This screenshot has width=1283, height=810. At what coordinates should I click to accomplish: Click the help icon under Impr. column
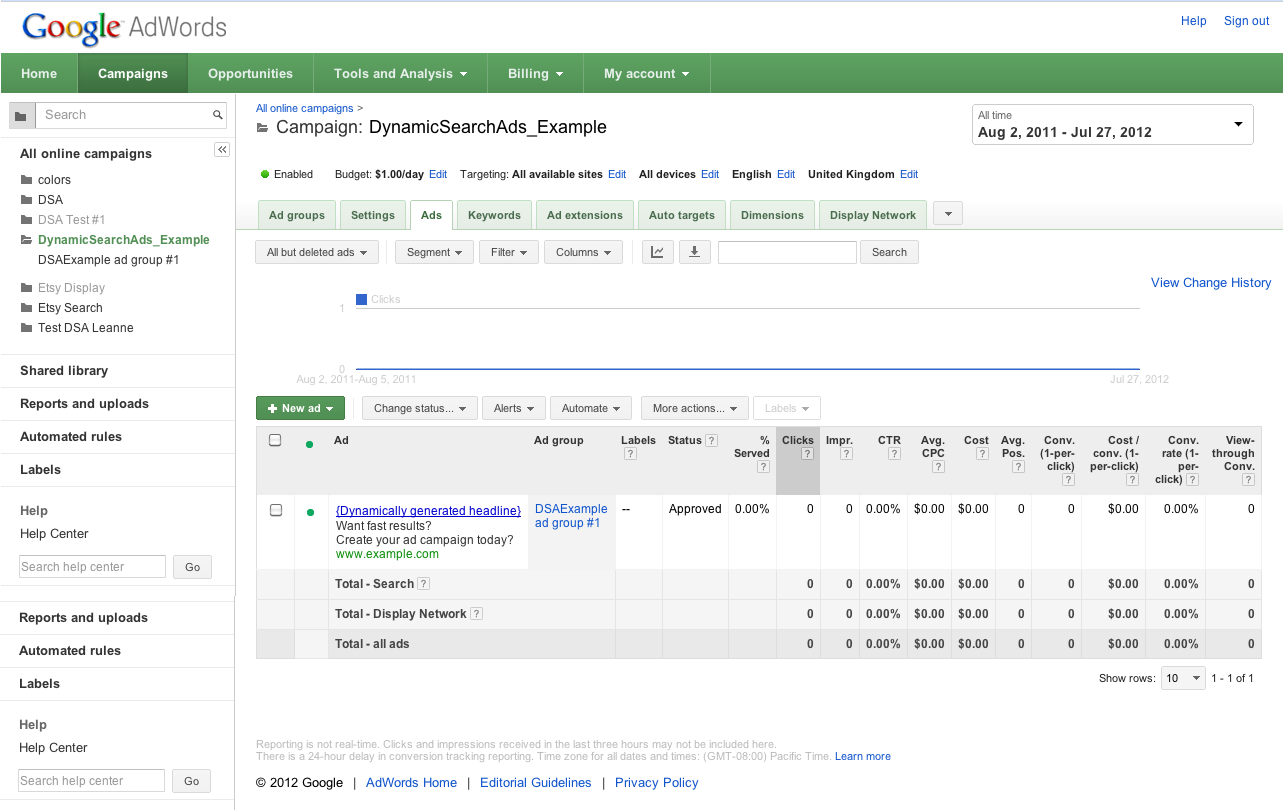[847, 454]
